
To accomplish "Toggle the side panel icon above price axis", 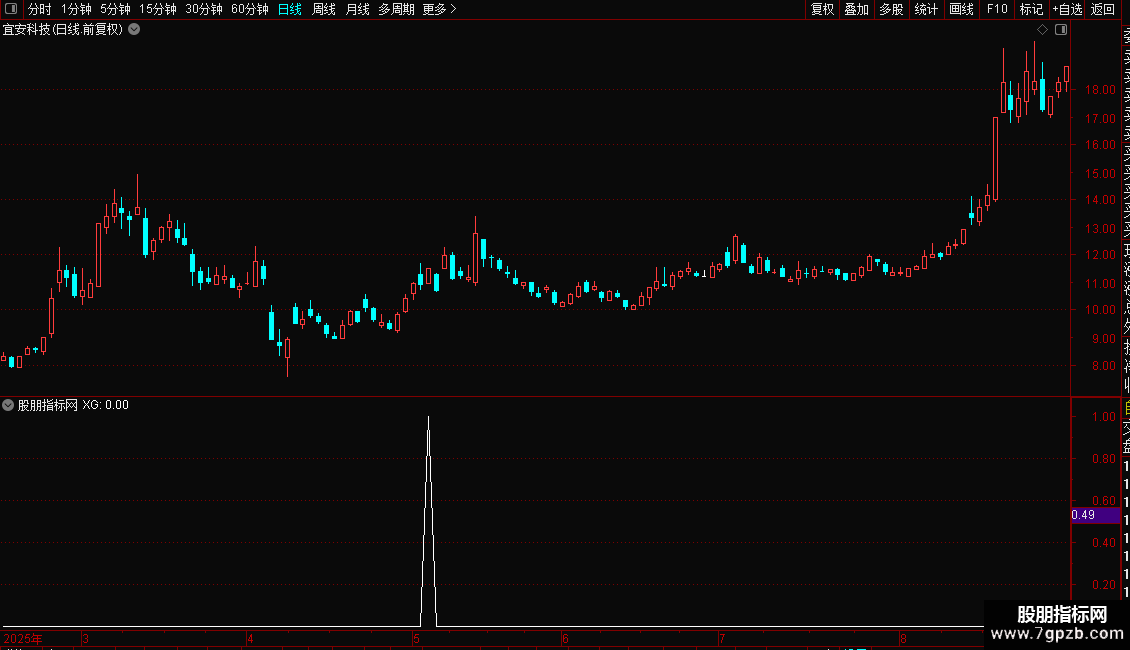I will tap(1061, 30).
